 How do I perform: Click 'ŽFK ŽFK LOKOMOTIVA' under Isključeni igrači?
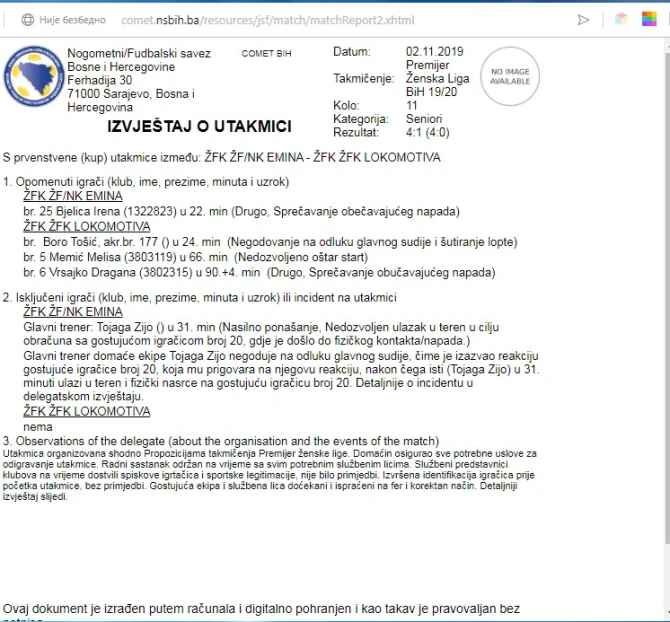(87, 411)
